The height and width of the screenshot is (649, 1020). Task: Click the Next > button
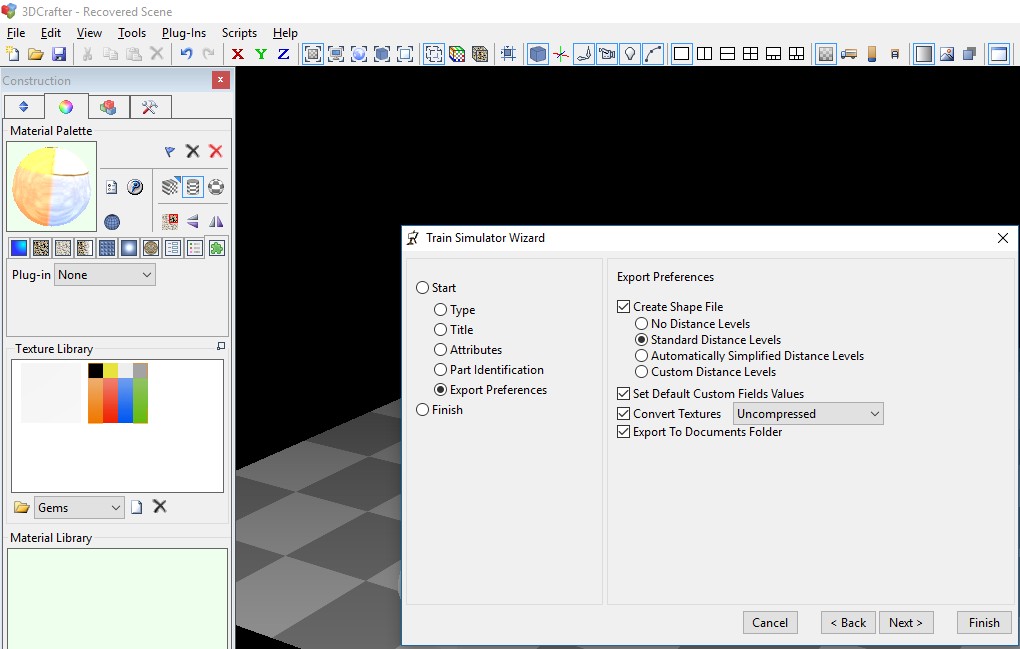click(906, 622)
